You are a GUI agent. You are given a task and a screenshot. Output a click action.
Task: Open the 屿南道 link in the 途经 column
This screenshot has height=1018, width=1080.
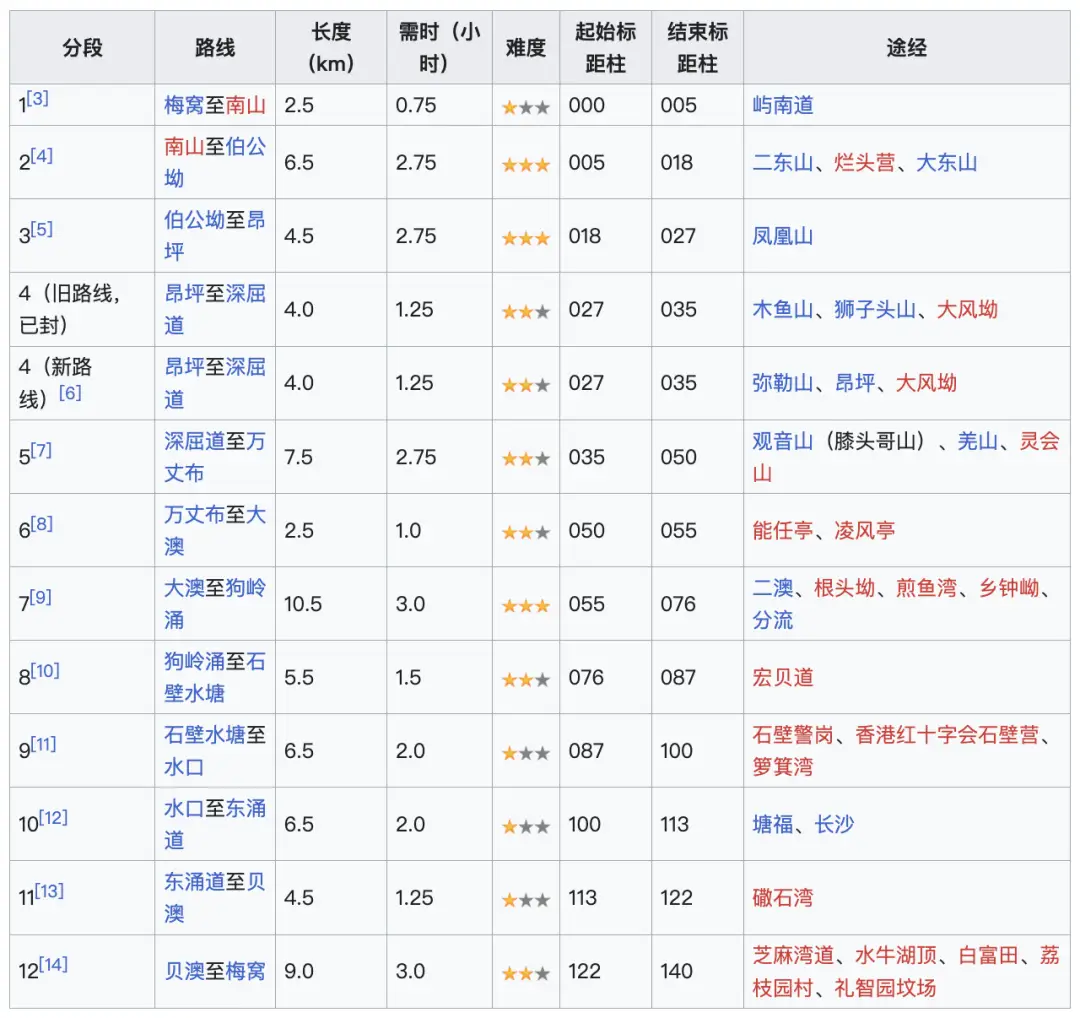(x=781, y=104)
